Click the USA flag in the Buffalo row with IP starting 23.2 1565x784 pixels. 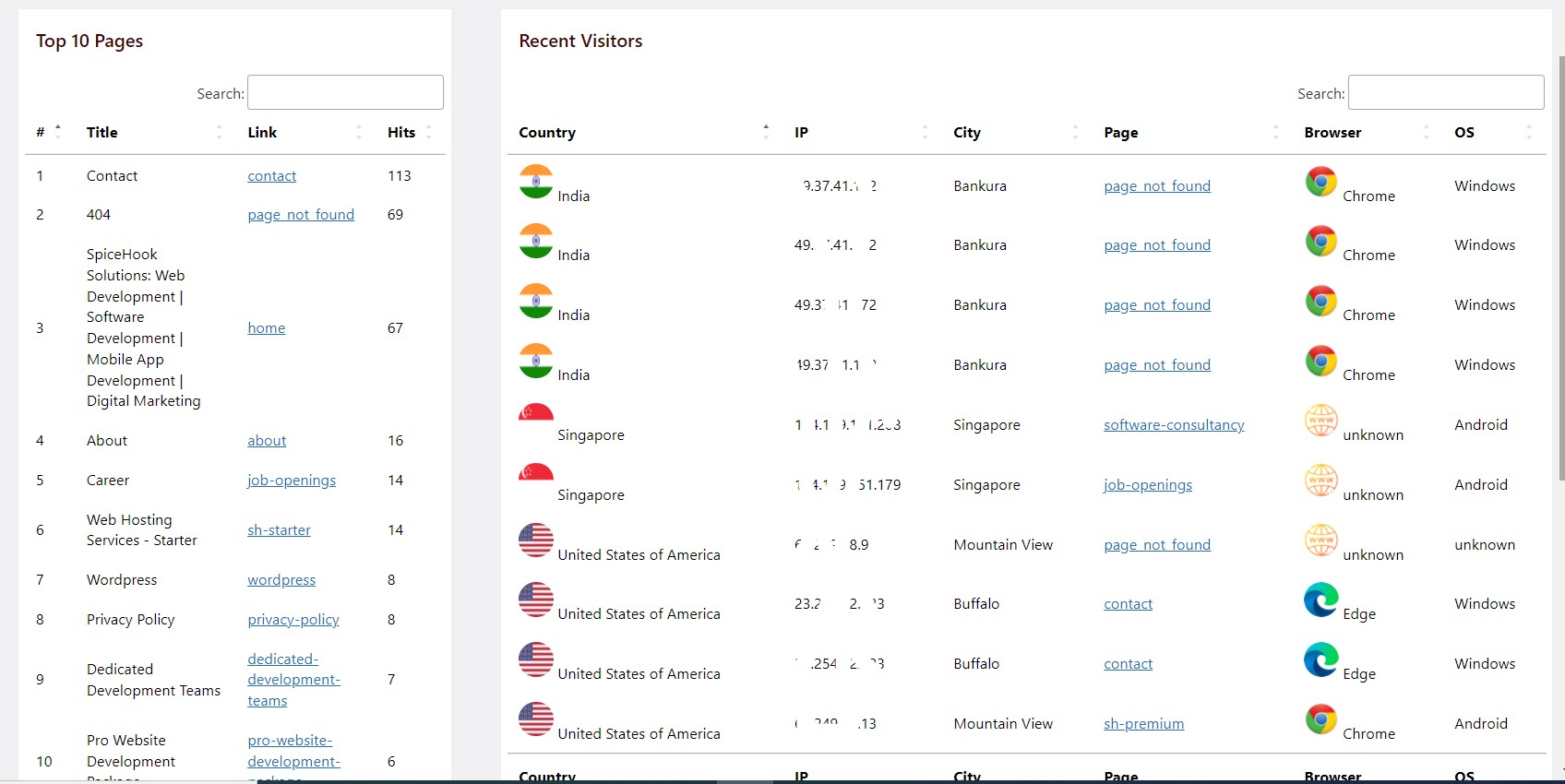click(x=536, y=600)
